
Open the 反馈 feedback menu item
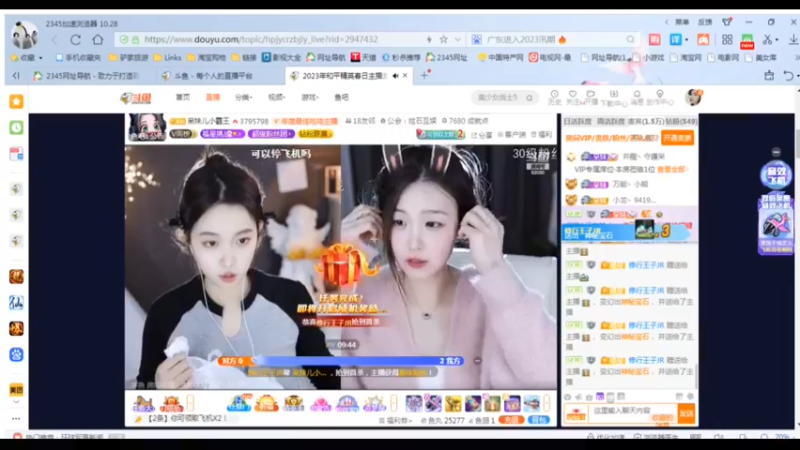pos(705,22)
